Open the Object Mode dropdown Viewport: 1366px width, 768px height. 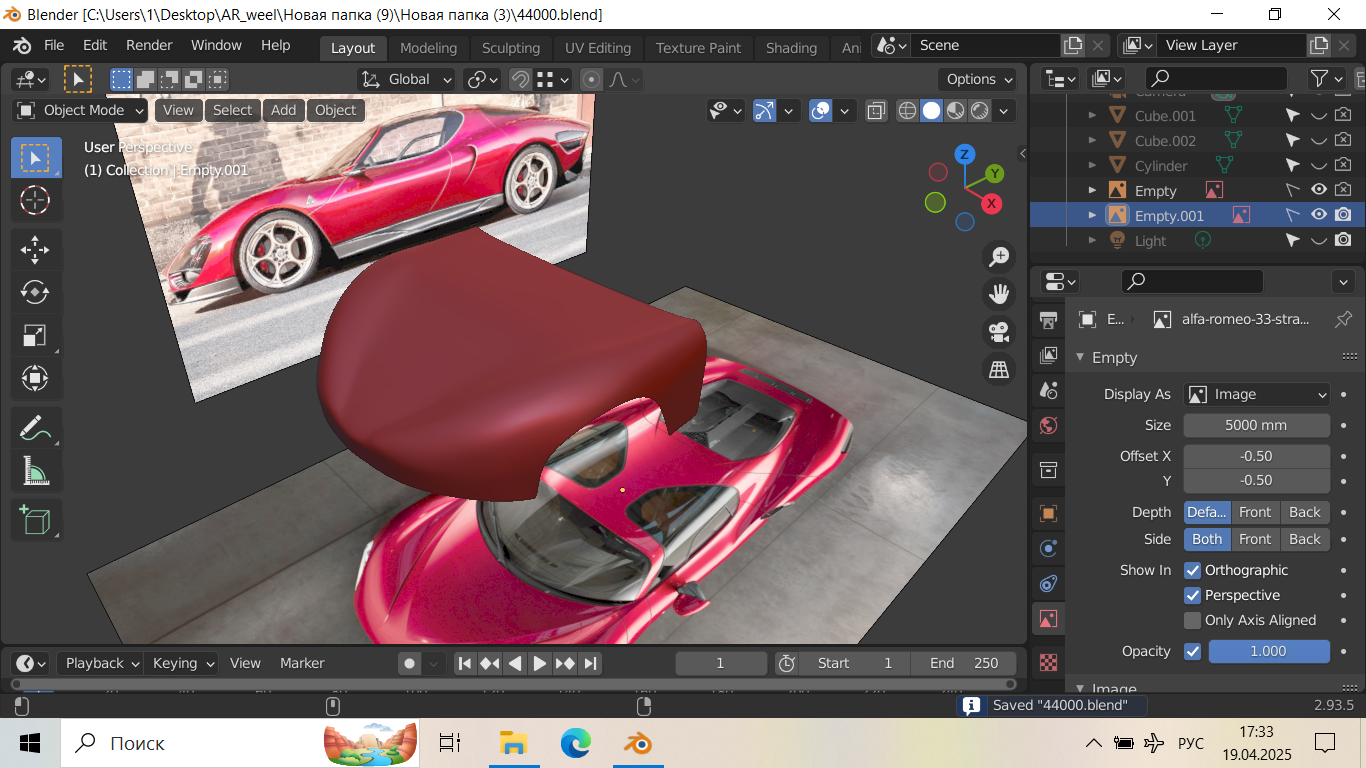point(81,110)
